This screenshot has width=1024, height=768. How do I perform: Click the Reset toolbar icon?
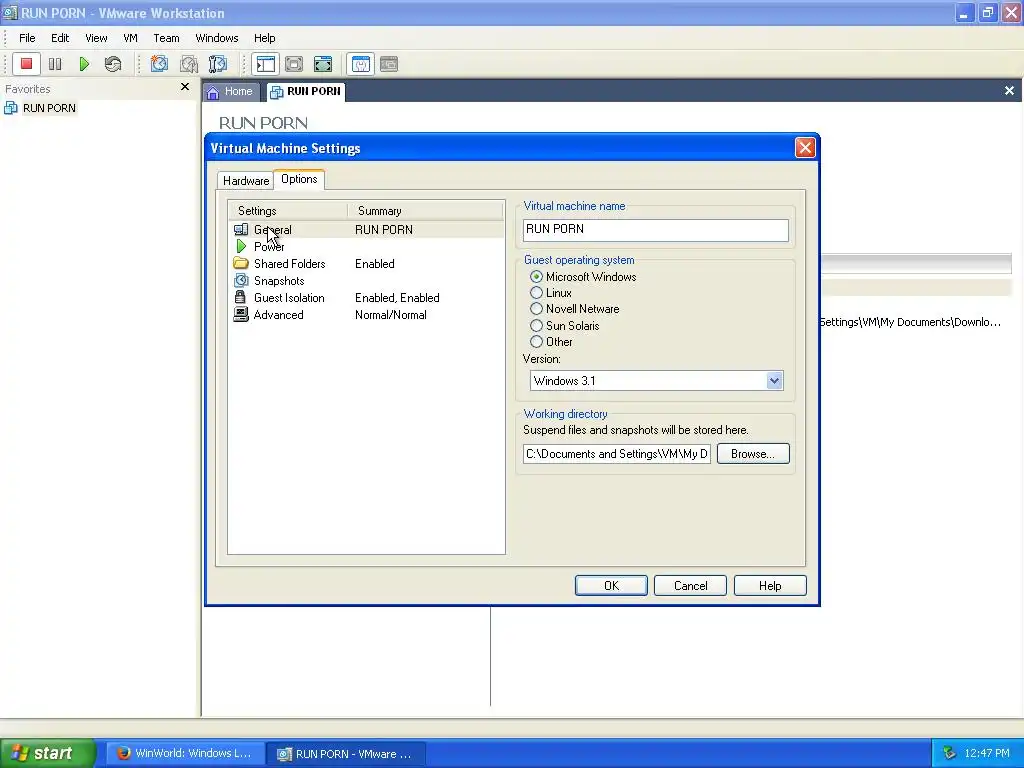point(113,64)
